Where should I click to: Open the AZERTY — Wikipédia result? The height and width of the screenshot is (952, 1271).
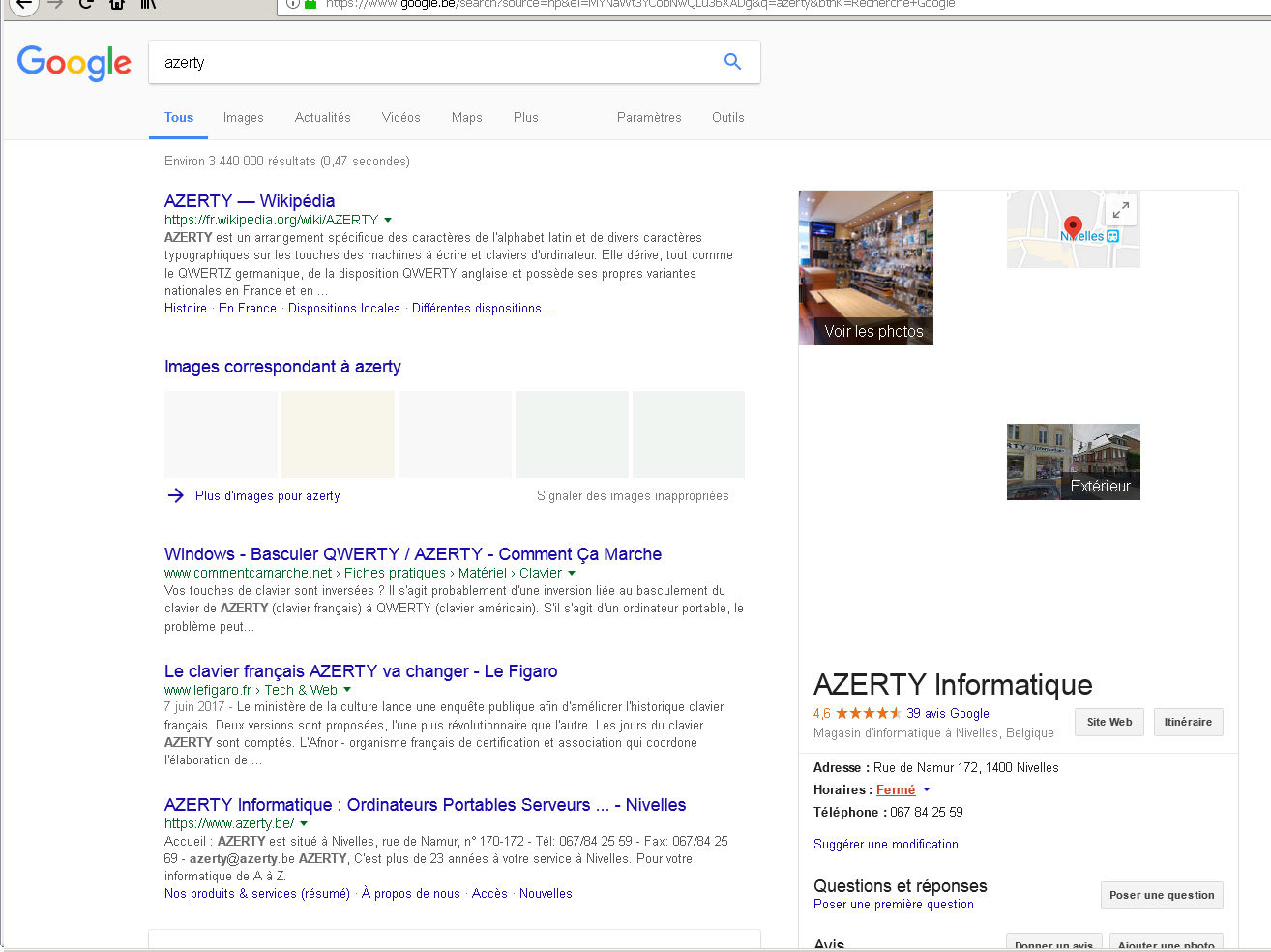click(x=250, y=201)
